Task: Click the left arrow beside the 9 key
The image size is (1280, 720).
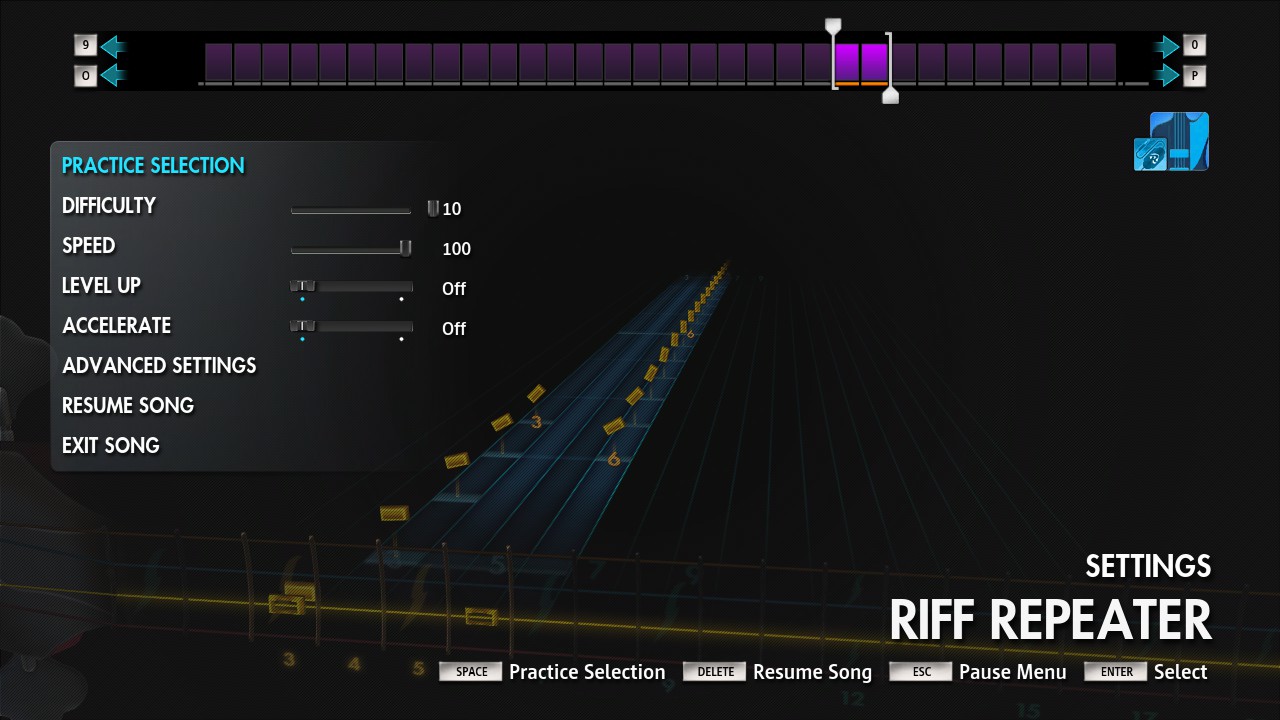Action: point(112,46)
